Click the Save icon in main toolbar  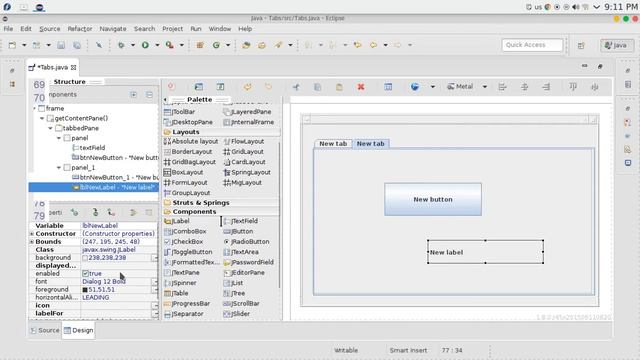(x=61, y=45)
